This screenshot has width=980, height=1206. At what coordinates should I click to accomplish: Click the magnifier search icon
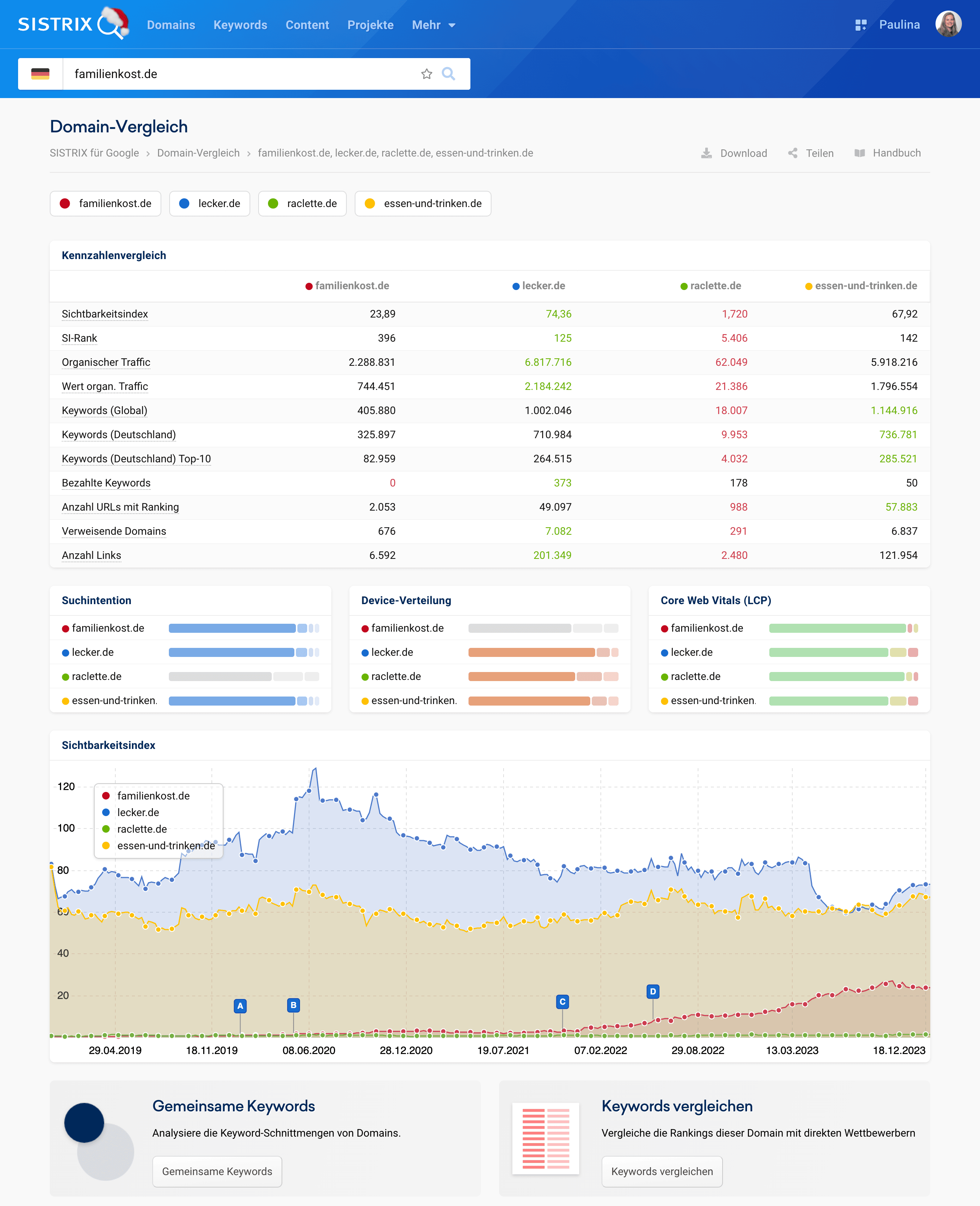tap(448, 74)
